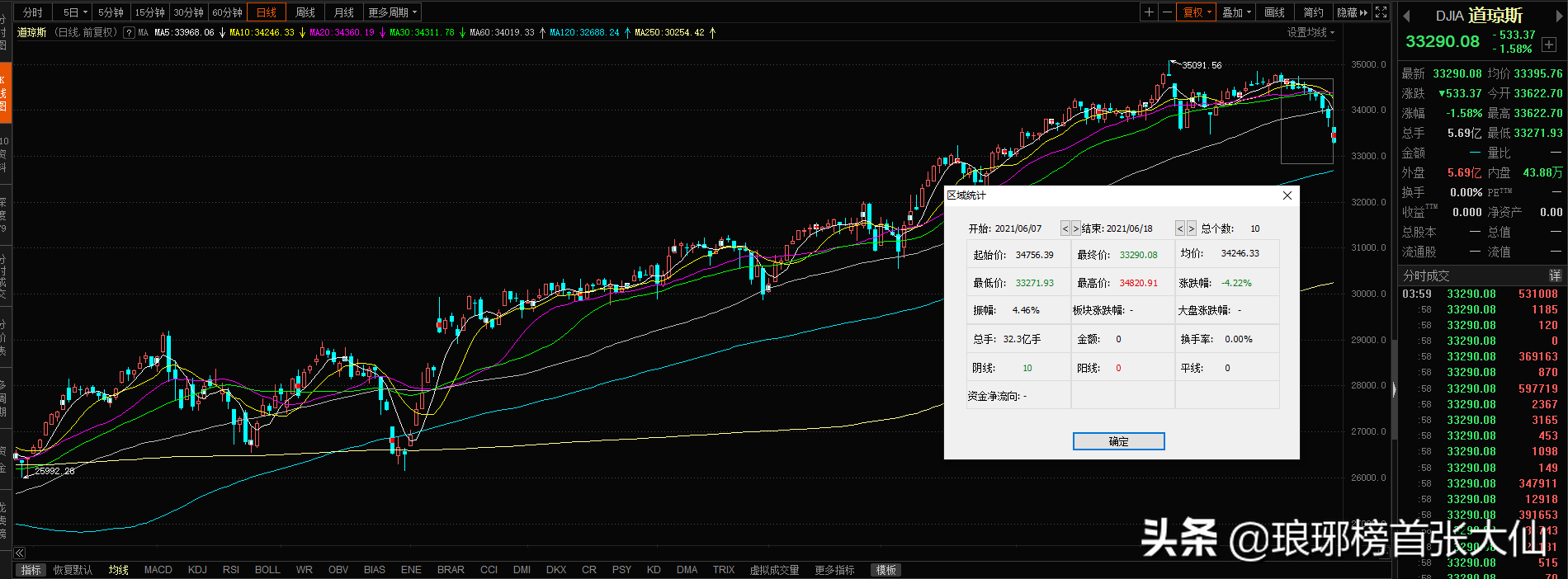Step the end date forward
Screen dimensions: 1568x579
point(1191,228)
